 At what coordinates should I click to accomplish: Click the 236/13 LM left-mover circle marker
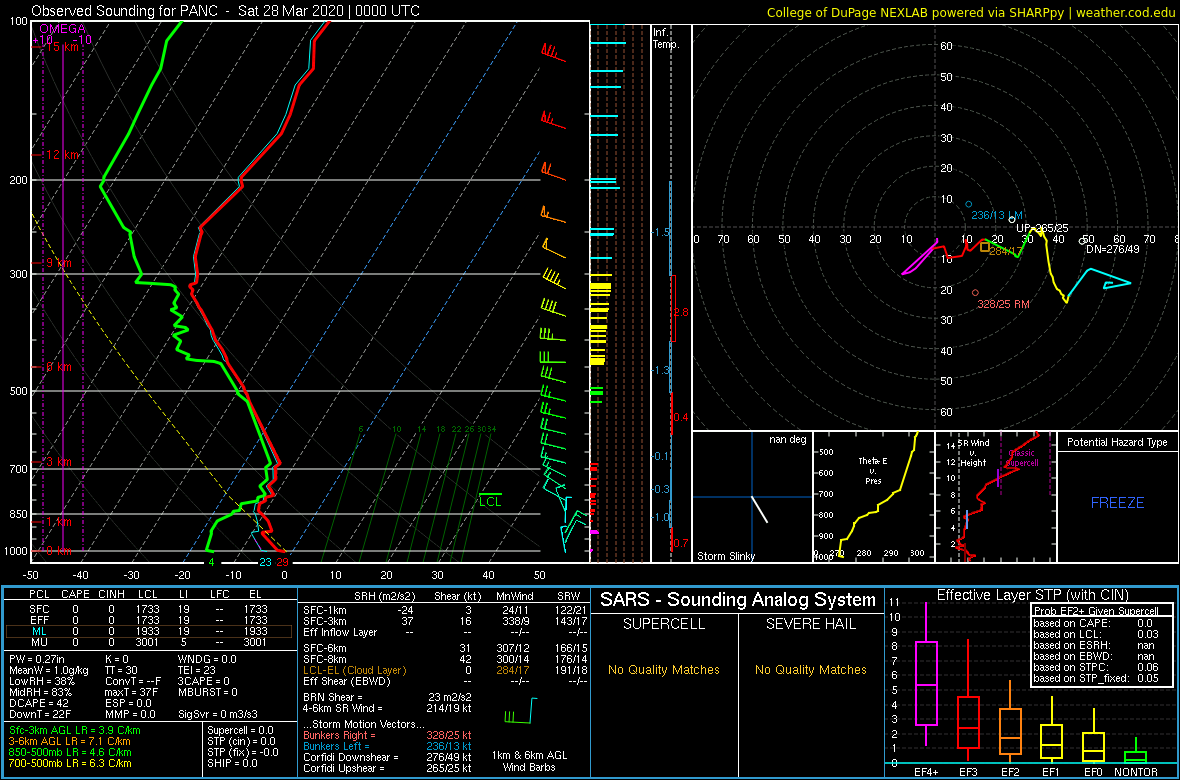pos(969,204)
